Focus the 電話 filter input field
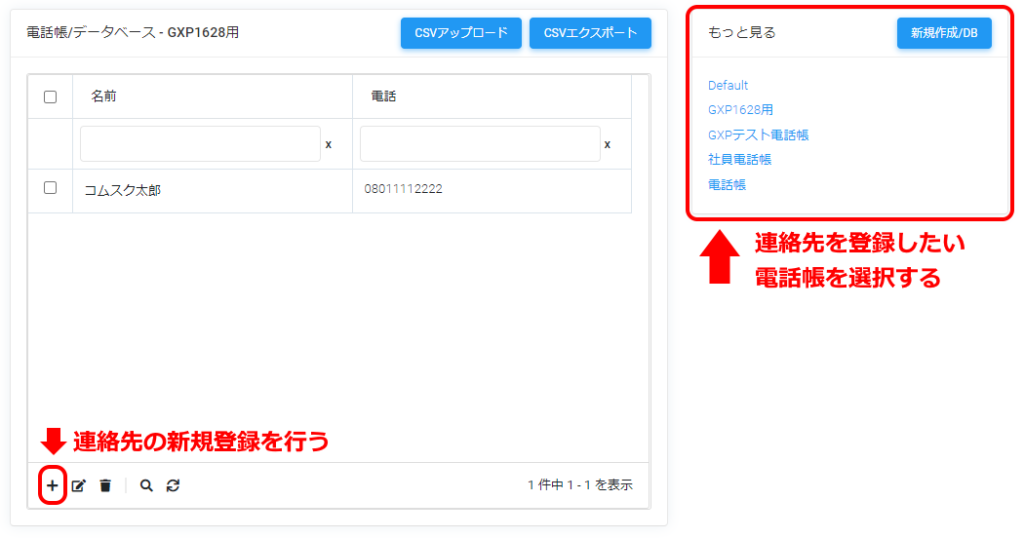Viewport: 1024px width, 539px height. point(480,144)
